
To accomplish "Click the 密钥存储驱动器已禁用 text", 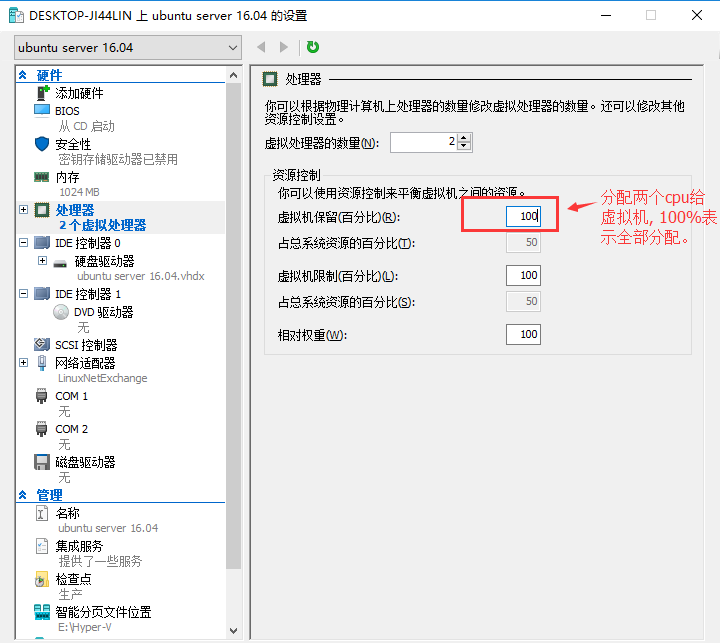I will 118,159.
